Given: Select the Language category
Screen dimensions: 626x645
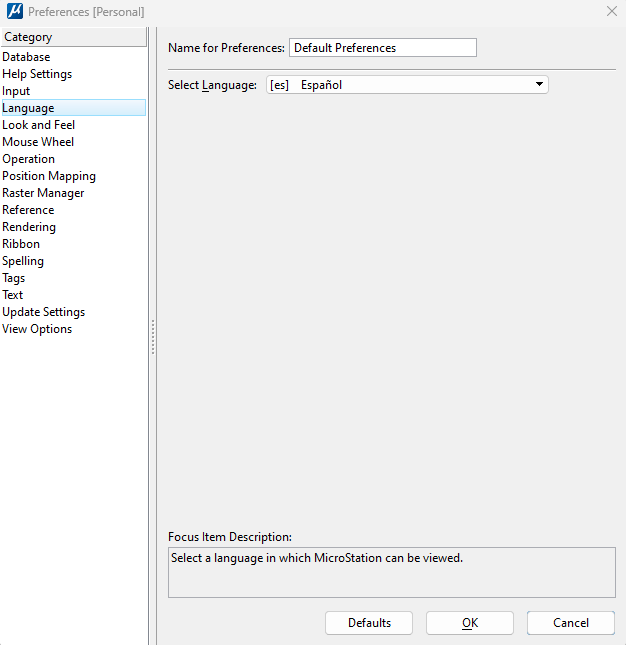Looking at the screenshot, I should (x=74, y=108).
